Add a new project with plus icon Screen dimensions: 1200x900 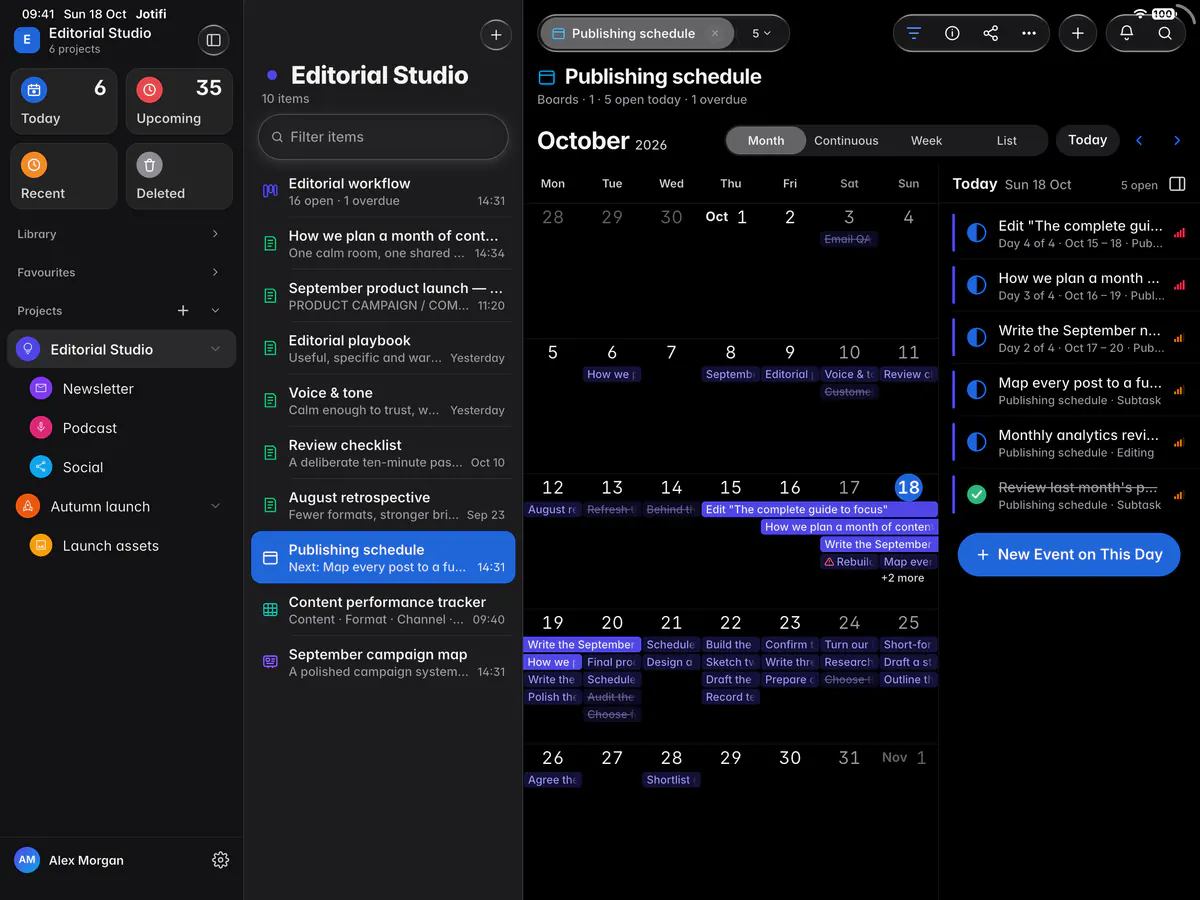[x=183, y=311]
